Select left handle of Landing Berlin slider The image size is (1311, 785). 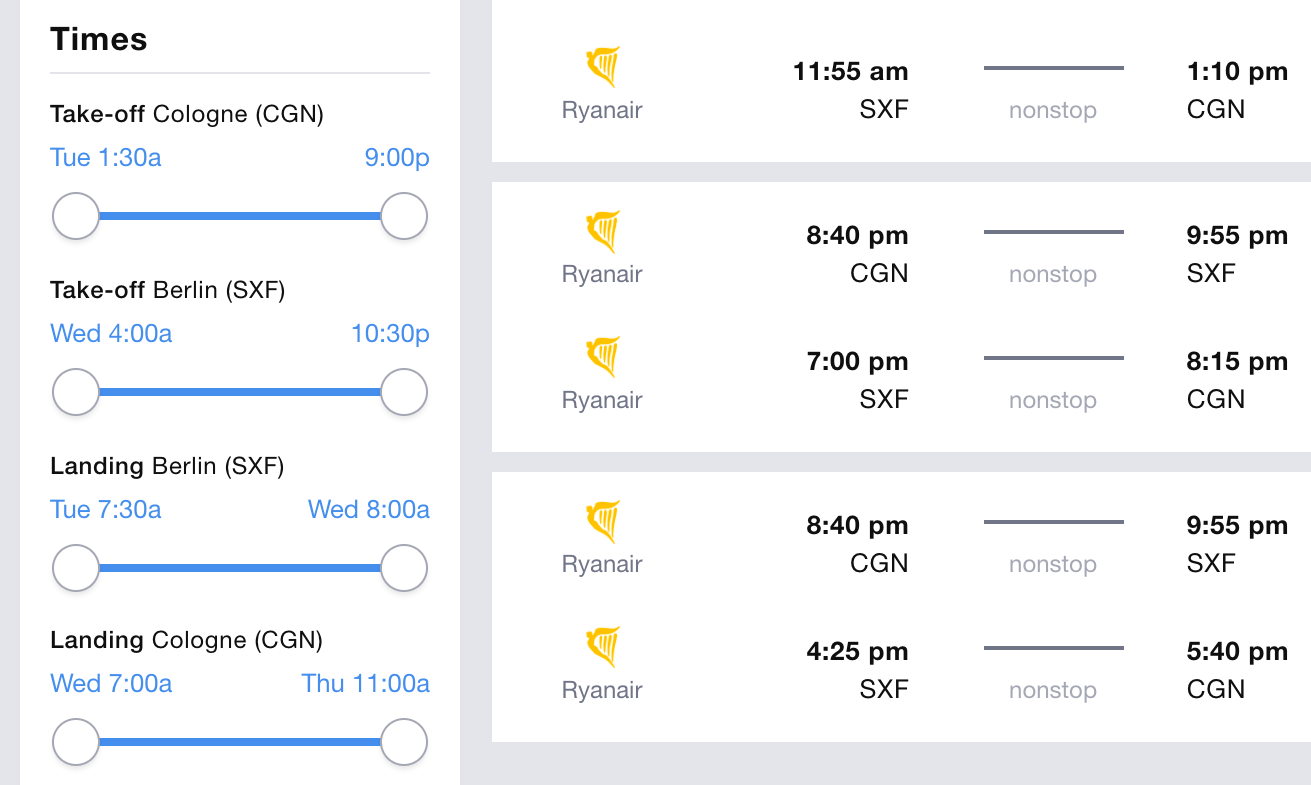pyautogui.click(x=76, y=568)
